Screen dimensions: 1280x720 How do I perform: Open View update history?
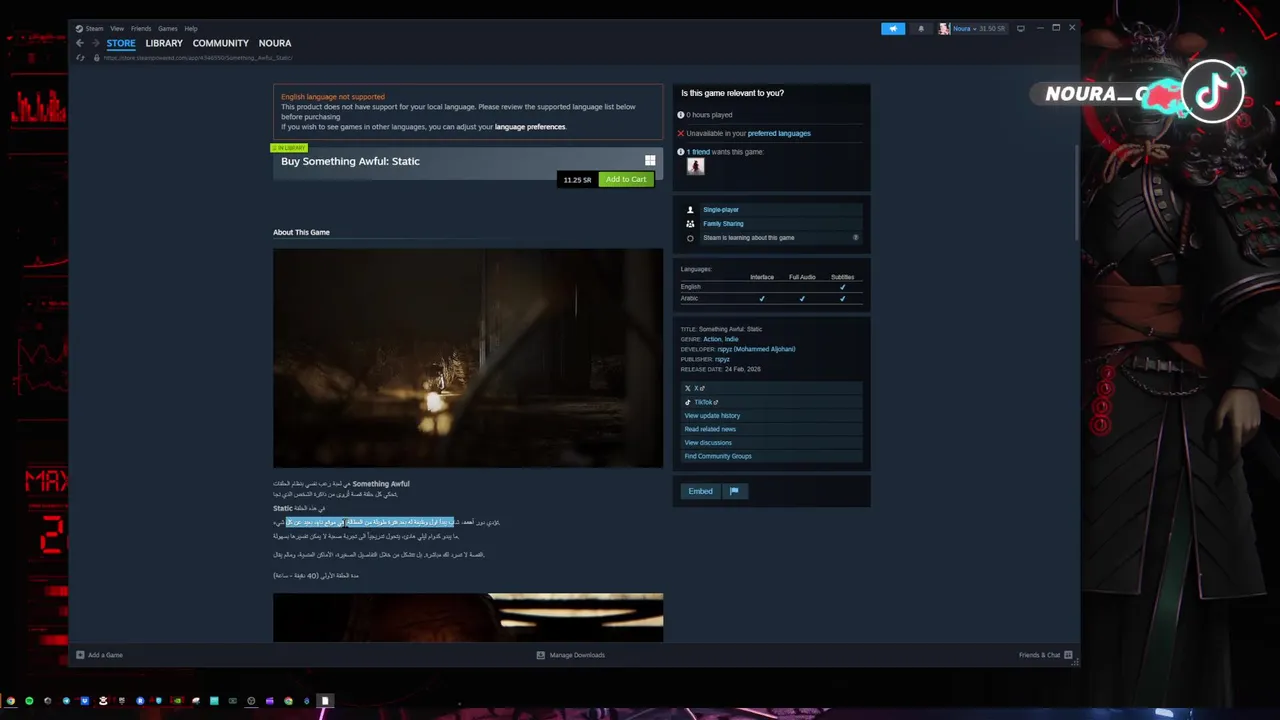(712, 416)
